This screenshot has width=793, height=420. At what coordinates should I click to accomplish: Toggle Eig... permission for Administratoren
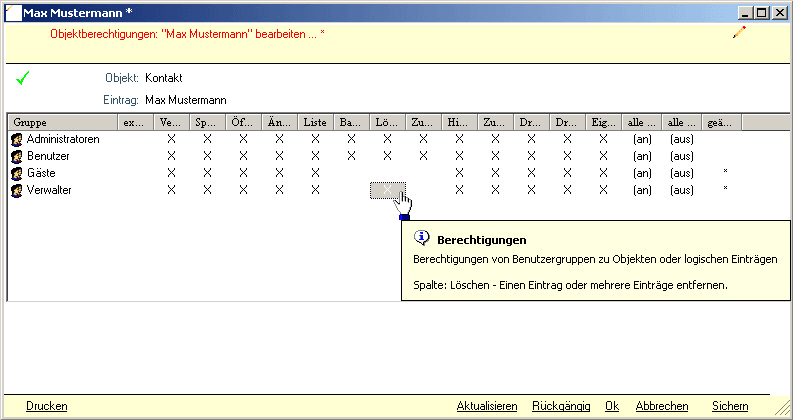[603, 139]
